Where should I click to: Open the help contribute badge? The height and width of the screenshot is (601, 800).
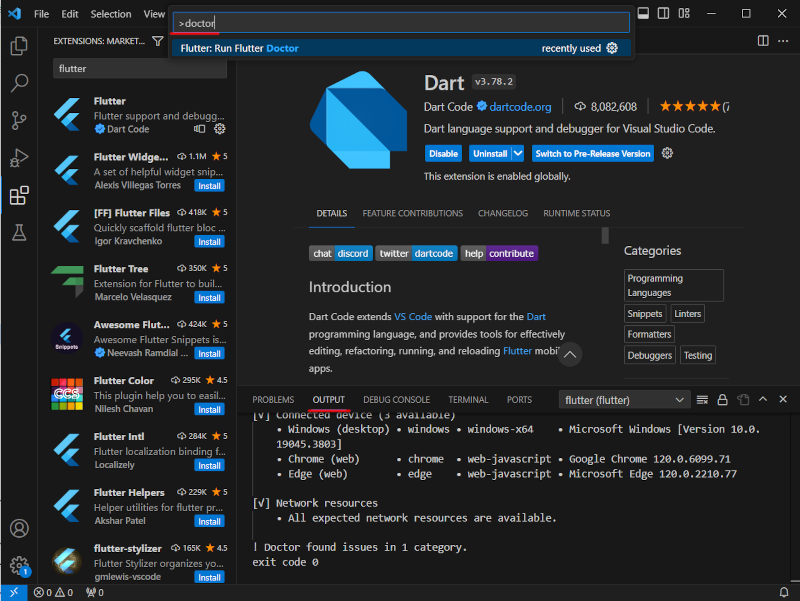(499, 253)
